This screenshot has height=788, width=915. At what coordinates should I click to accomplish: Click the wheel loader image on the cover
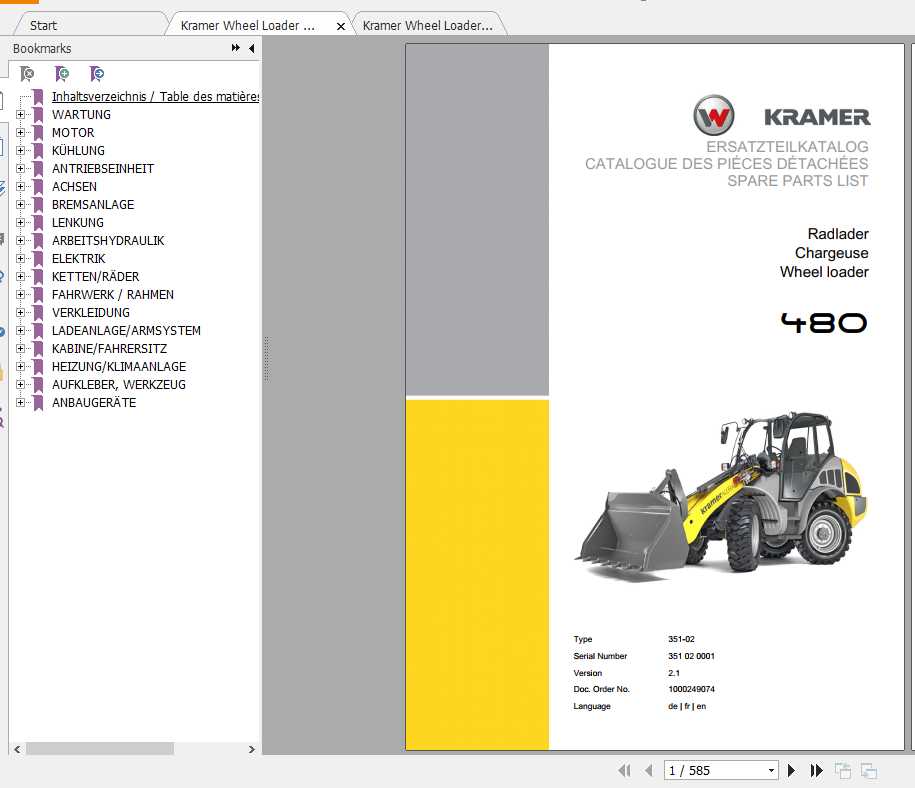721,496
